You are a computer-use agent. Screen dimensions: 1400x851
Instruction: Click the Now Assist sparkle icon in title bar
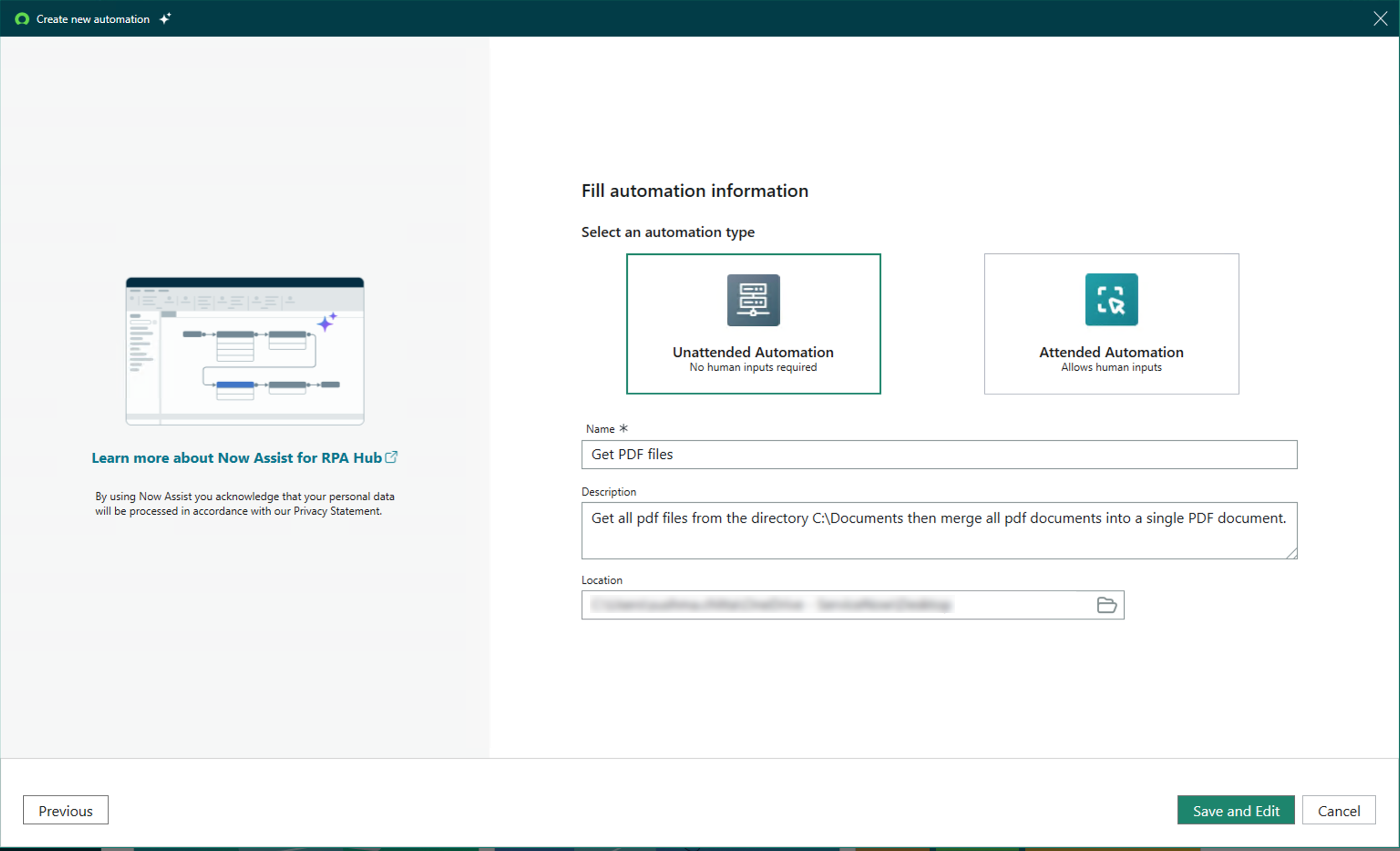pyautogui.click(x=165, y=19)
